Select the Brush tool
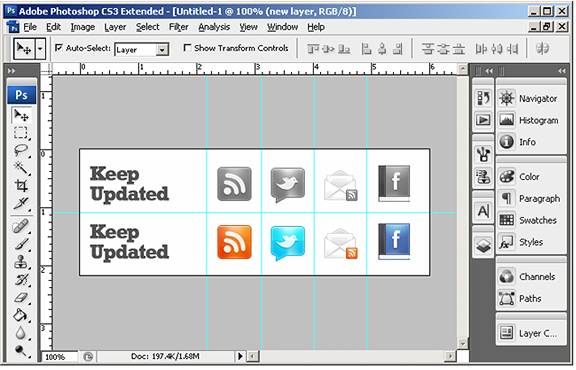The height and width of the screenshot is (370, 576). (x=21, y=244)
